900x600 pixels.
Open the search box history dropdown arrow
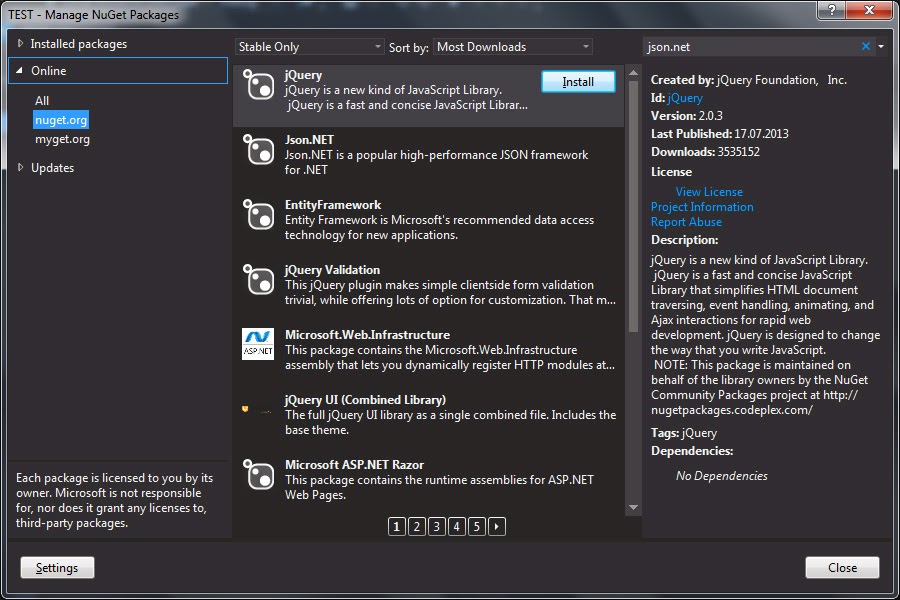tap(881, 47)
